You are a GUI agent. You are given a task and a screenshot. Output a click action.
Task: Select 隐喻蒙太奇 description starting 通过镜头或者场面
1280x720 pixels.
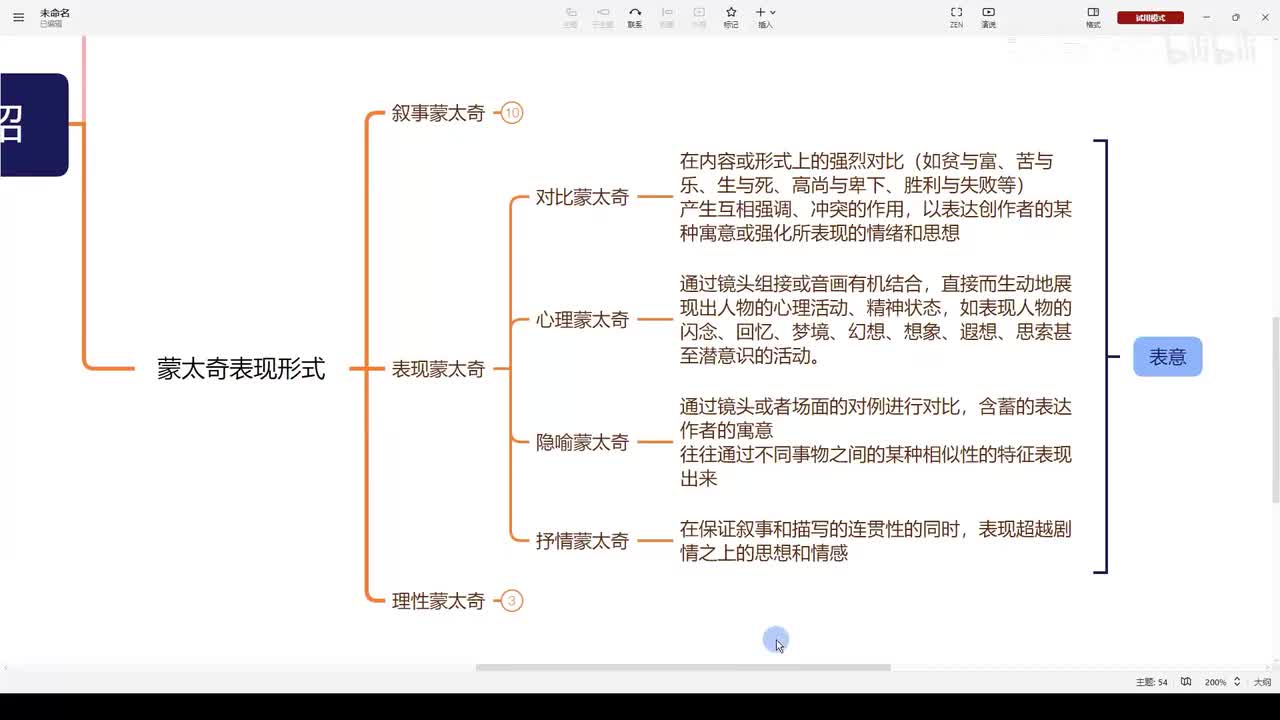pyautogui.click(x=875, y=442)
